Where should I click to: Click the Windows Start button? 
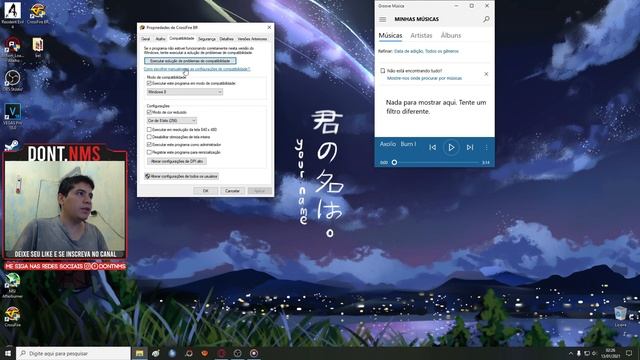(x=7, y=353)
